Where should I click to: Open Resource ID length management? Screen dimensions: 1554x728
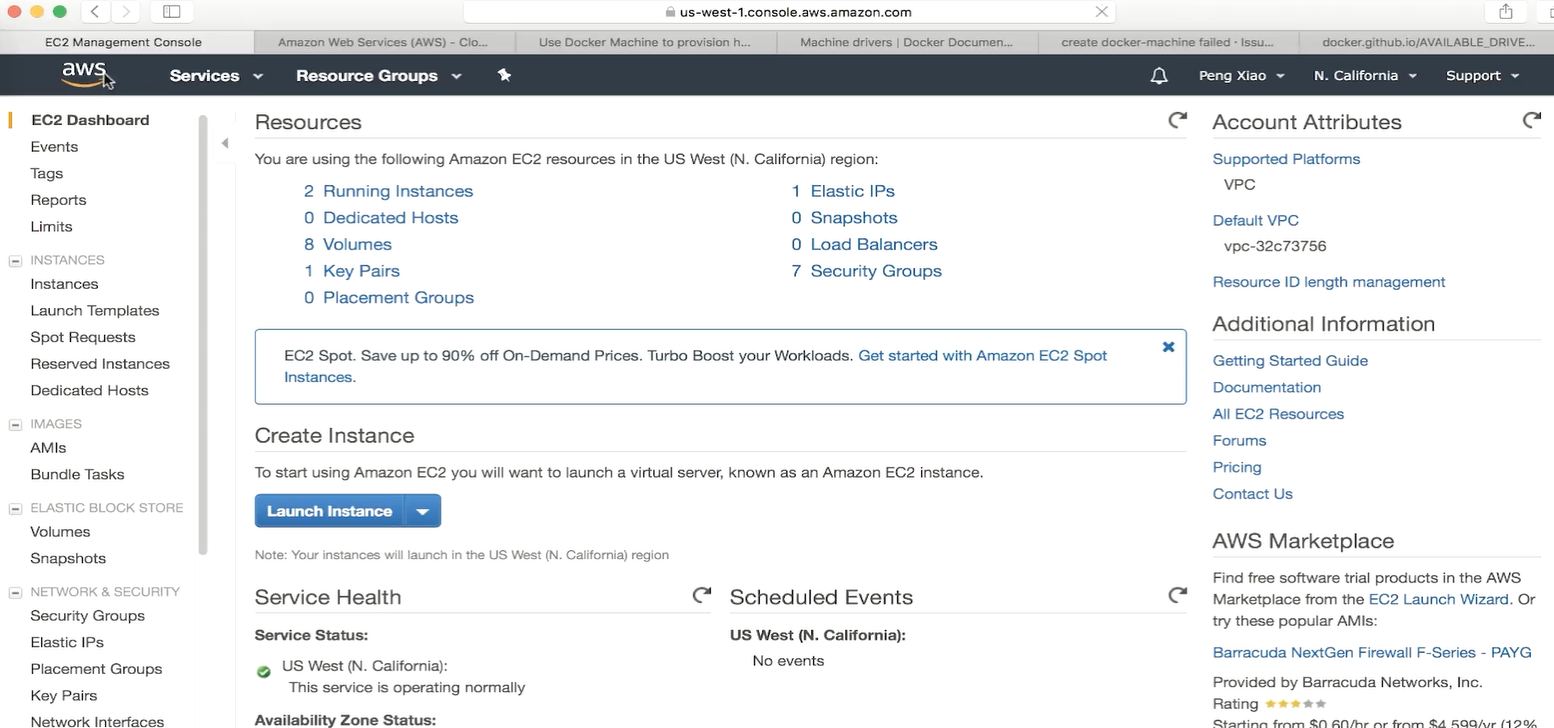point(1329,282)
